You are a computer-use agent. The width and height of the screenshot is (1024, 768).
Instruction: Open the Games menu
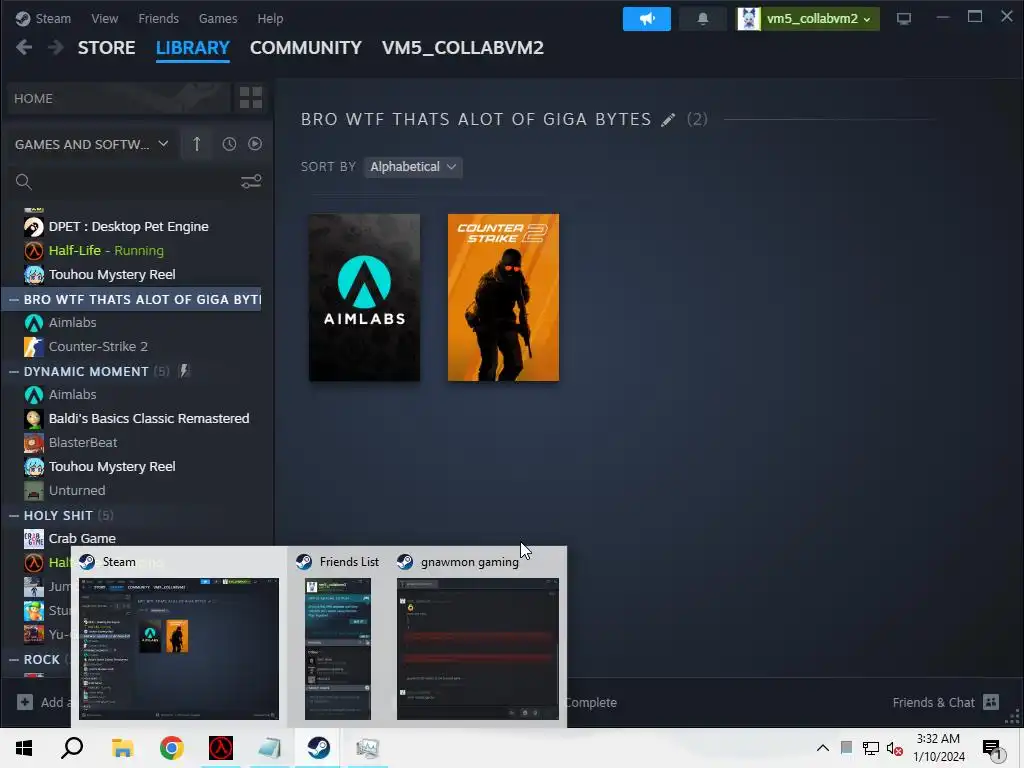pos(218,18)
